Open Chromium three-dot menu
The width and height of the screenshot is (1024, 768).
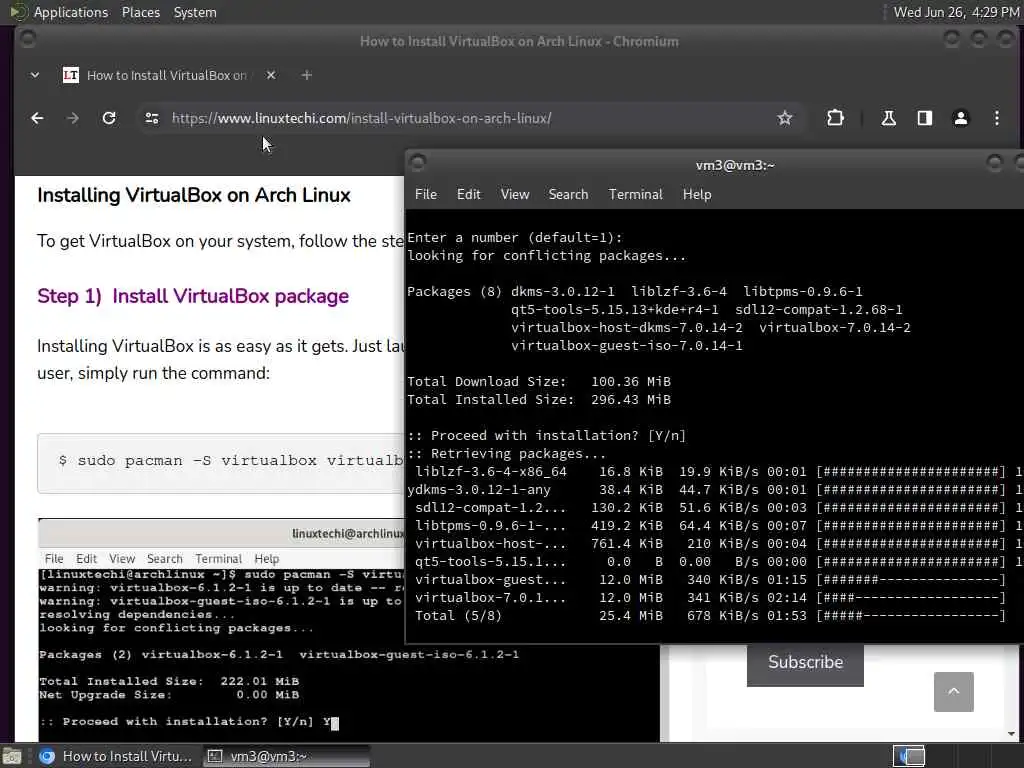(x=997, y=118)
